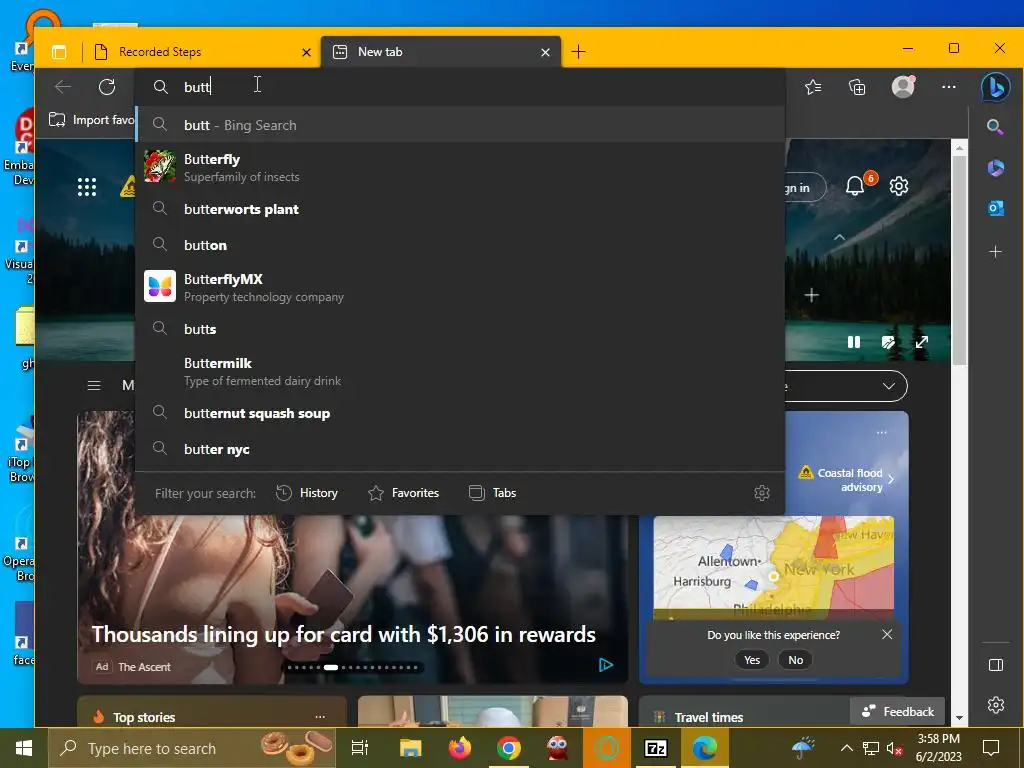Expand the feed layout dropdown chevron
Screen dimensions: 1024x768
pos(888,386)
